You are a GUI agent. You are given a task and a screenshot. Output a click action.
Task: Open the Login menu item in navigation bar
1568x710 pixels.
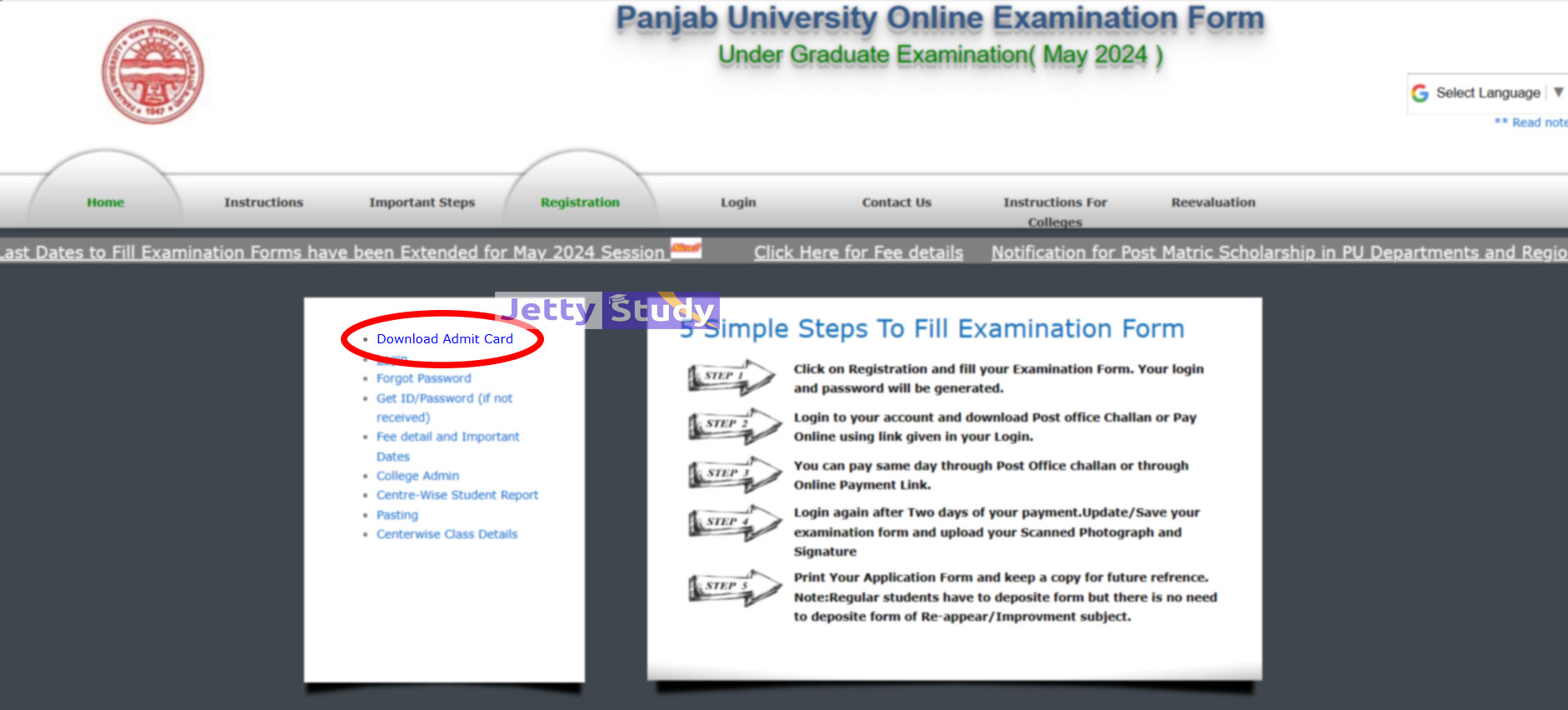pyautogui.click(x=738, y=202)
